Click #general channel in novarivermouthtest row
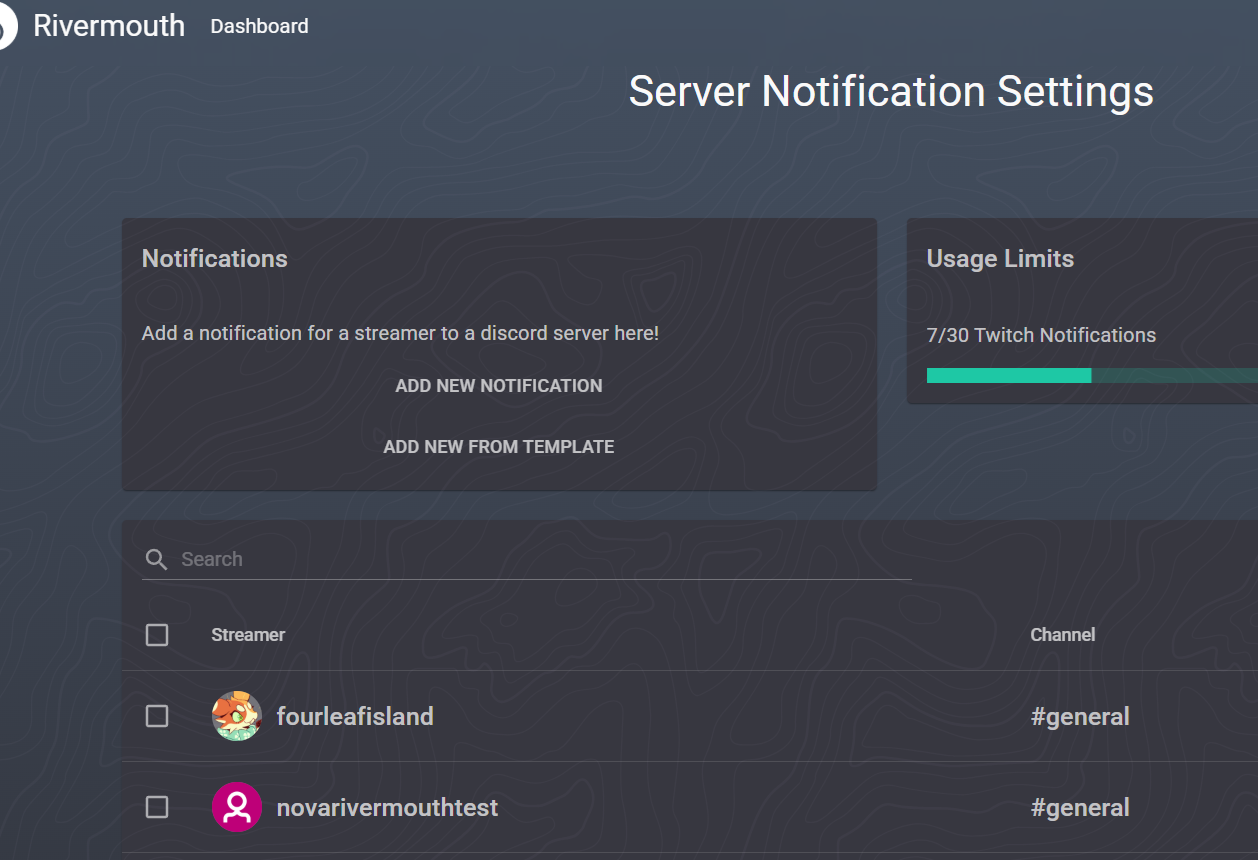This screenshot has height=860, width=1258. click(1080, 807)
